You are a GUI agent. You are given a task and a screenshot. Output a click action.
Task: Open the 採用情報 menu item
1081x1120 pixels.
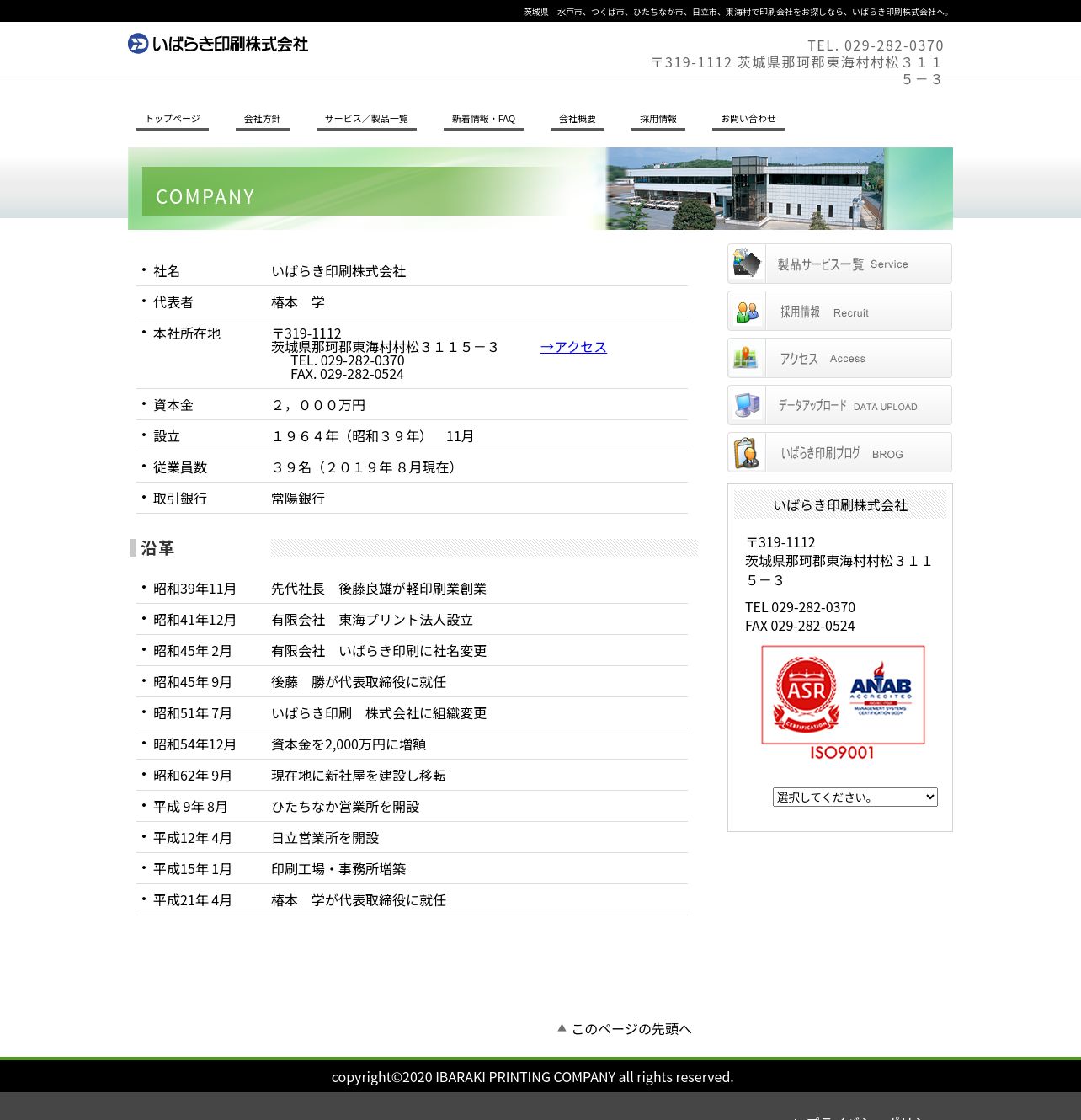(x=658, y=119)
